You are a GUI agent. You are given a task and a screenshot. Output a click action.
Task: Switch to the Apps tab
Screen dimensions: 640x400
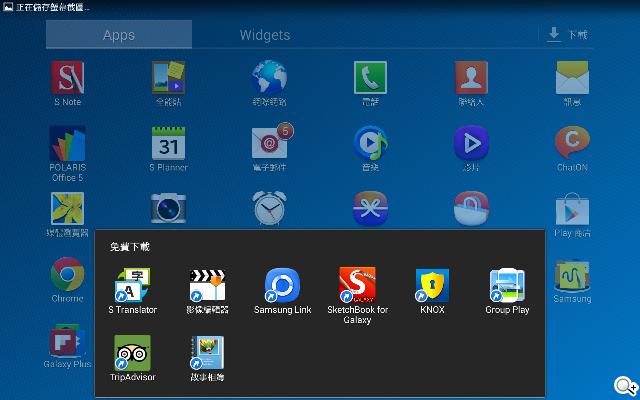point(119,35)
